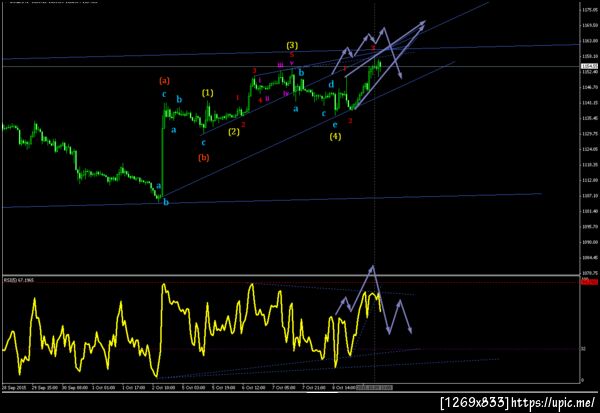Click the 7 Oct 21:00 time label

click(x=315, y=388)
